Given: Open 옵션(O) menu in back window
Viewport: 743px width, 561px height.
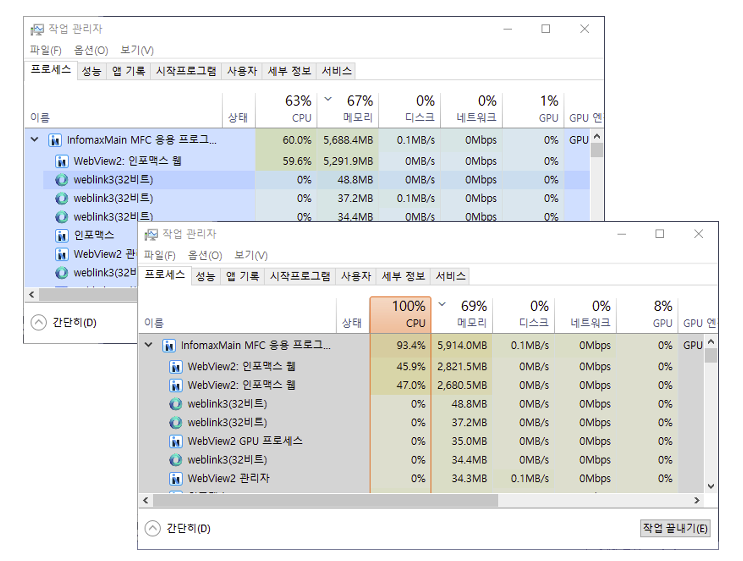Looking at the screenshot, I should tap(91, 50).
